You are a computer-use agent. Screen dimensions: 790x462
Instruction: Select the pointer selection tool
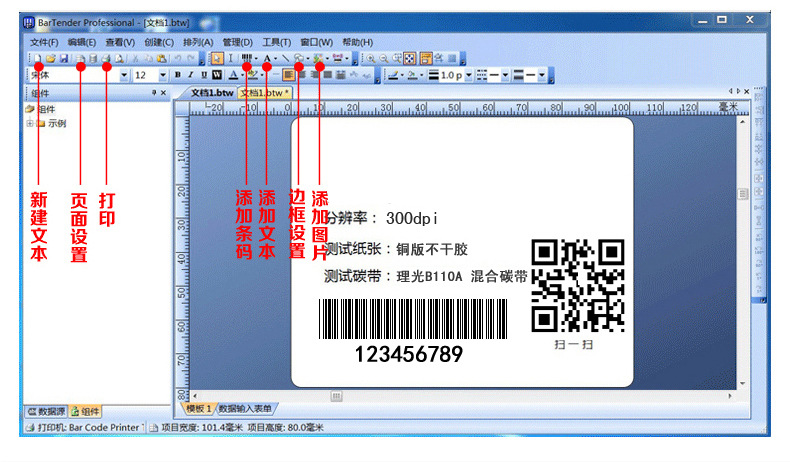[217, 58]
